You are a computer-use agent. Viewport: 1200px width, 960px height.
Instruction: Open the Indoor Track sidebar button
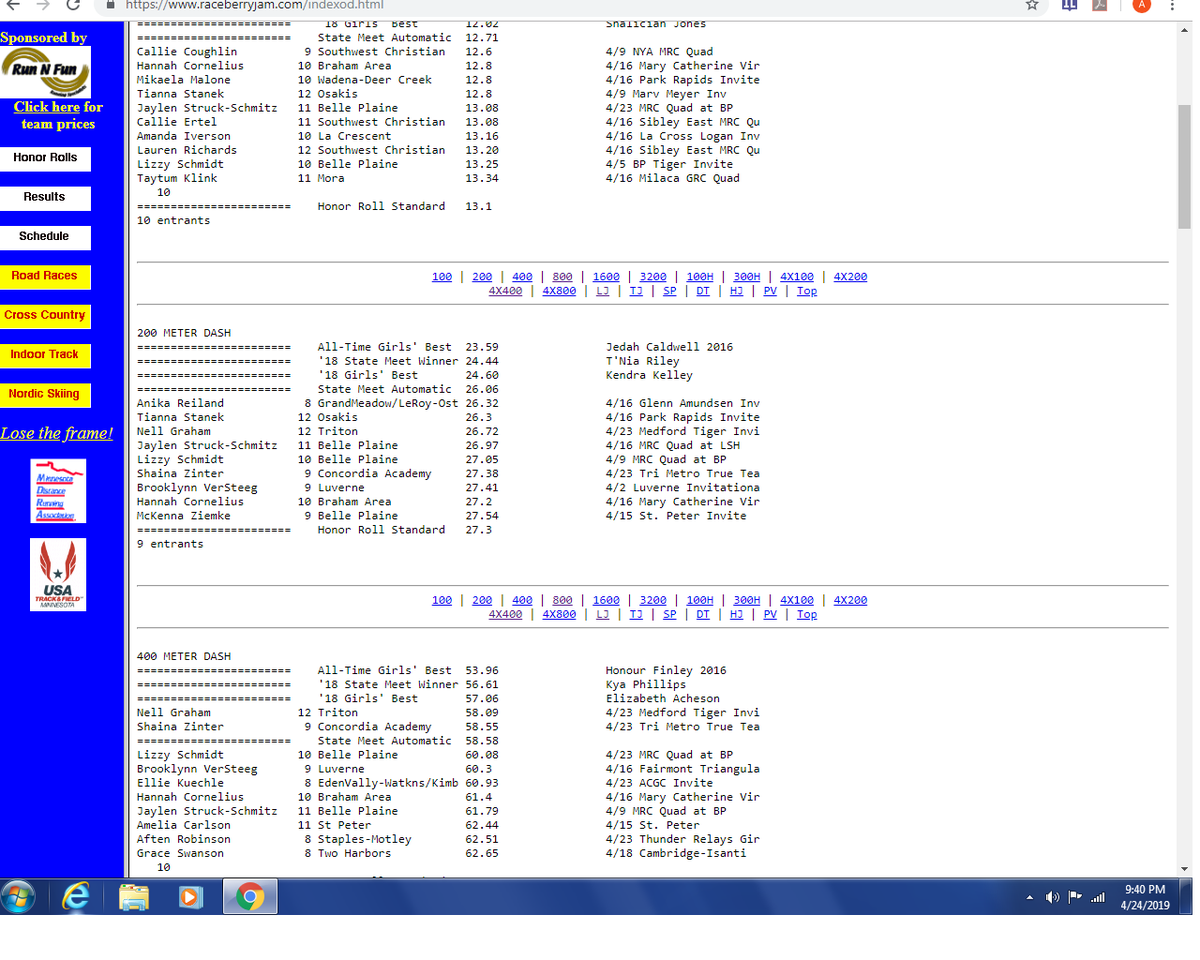[45, 355]
